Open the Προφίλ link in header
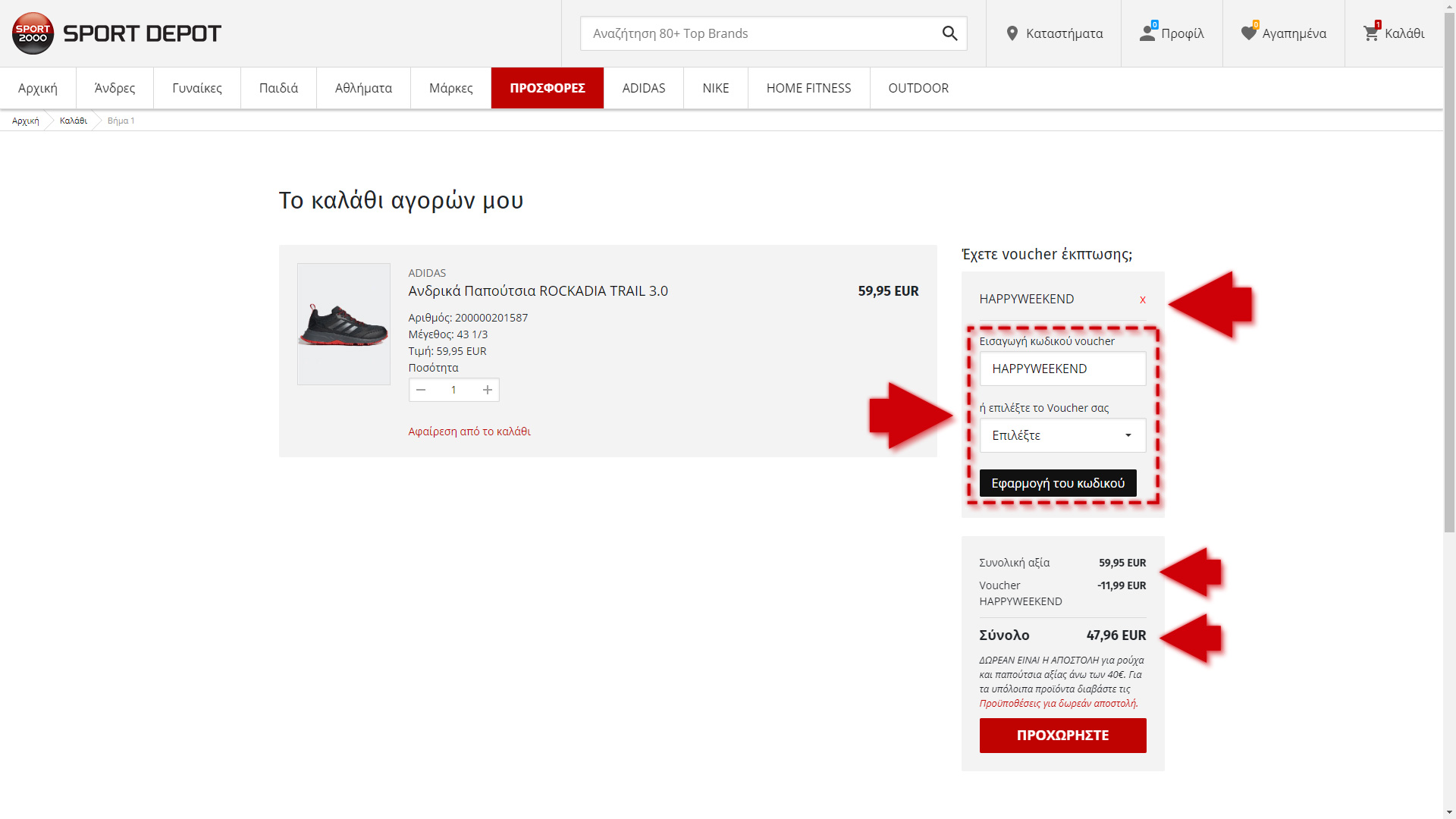Image resolution: width=1456 pixels, height=819 pixels. coord(1172,33)
